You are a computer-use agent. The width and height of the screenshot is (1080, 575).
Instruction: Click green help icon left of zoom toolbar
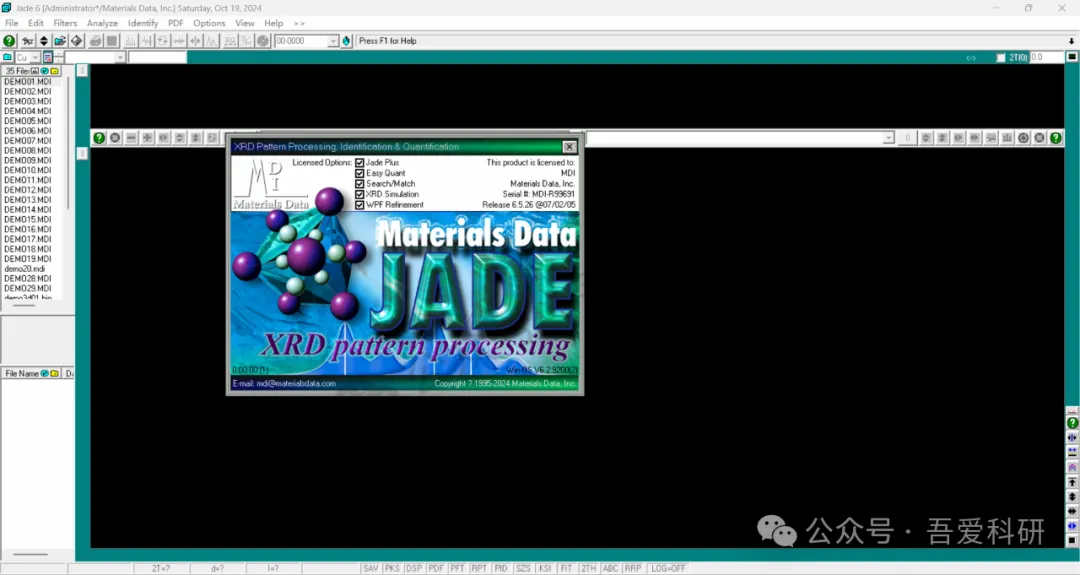(99, 138)
